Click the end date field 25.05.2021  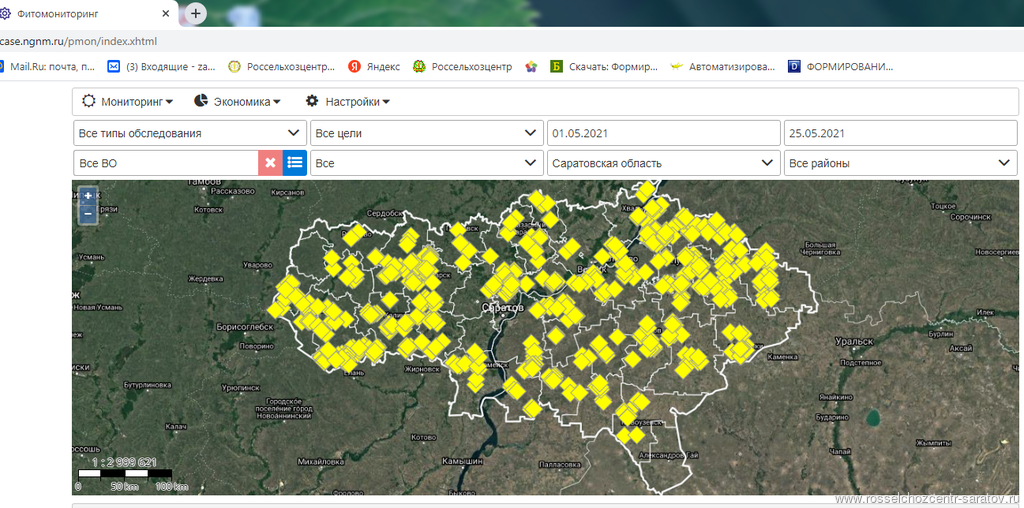click(901, 133)
